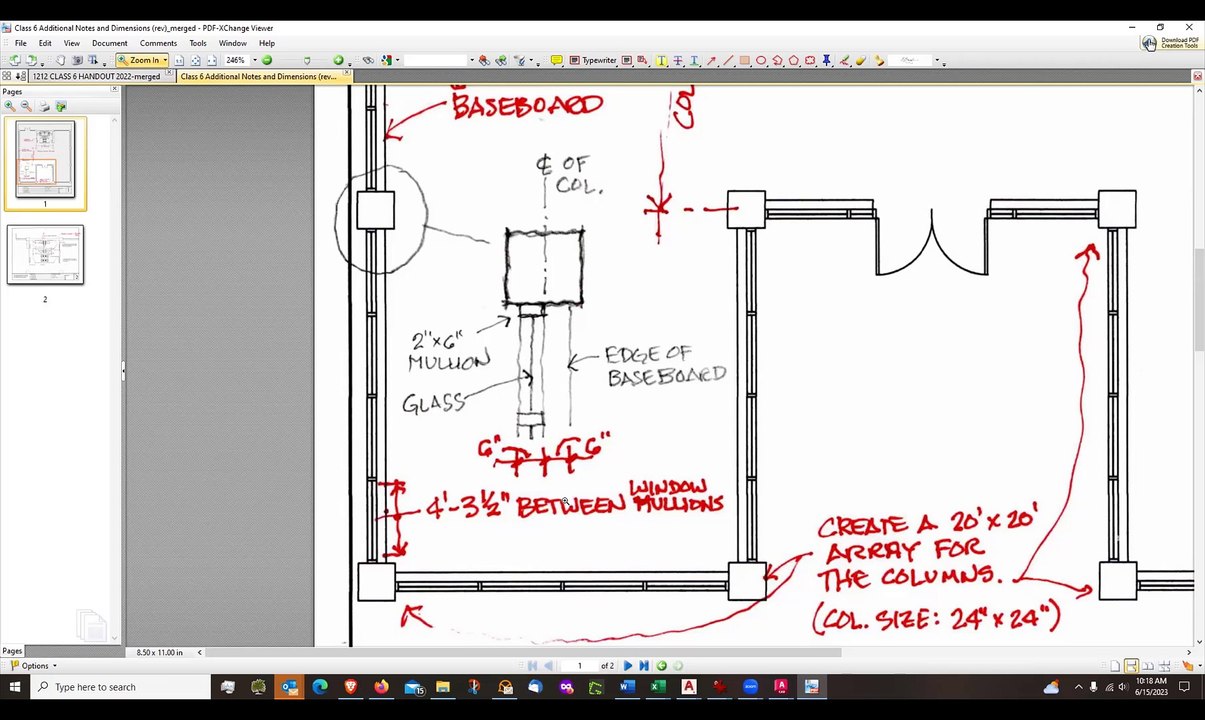
Task: Switch to continuous page layout
Action: [x=1131, y=666]
